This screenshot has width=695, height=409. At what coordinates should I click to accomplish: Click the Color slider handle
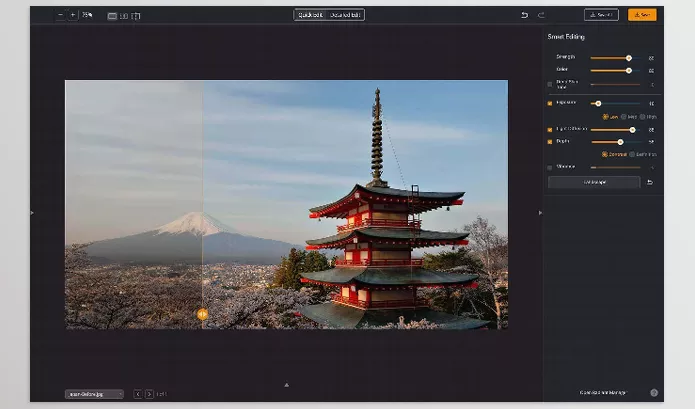[629, 70]
